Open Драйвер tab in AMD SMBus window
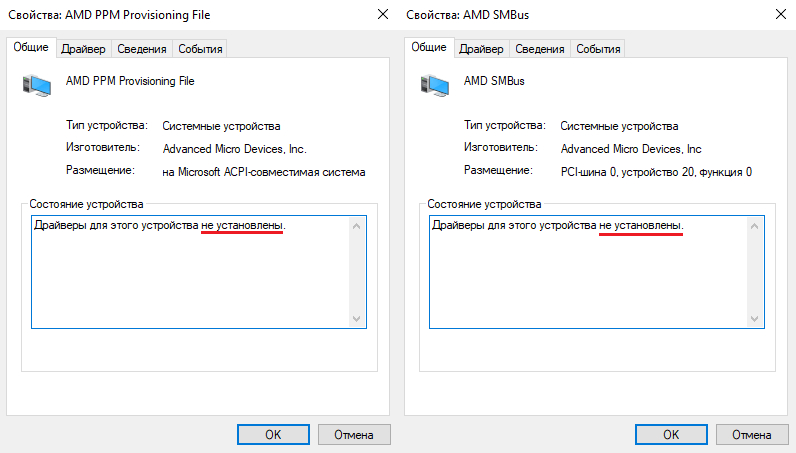The width and height of the screenshot is (796, 453). coord(481,49)
